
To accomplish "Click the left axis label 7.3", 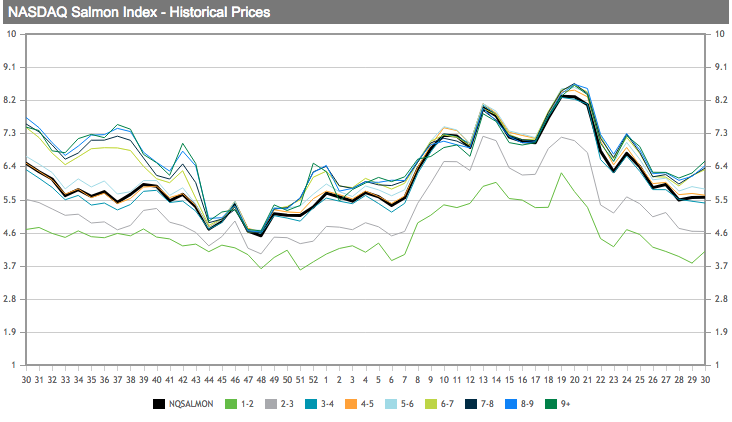I will click(9, 134).
